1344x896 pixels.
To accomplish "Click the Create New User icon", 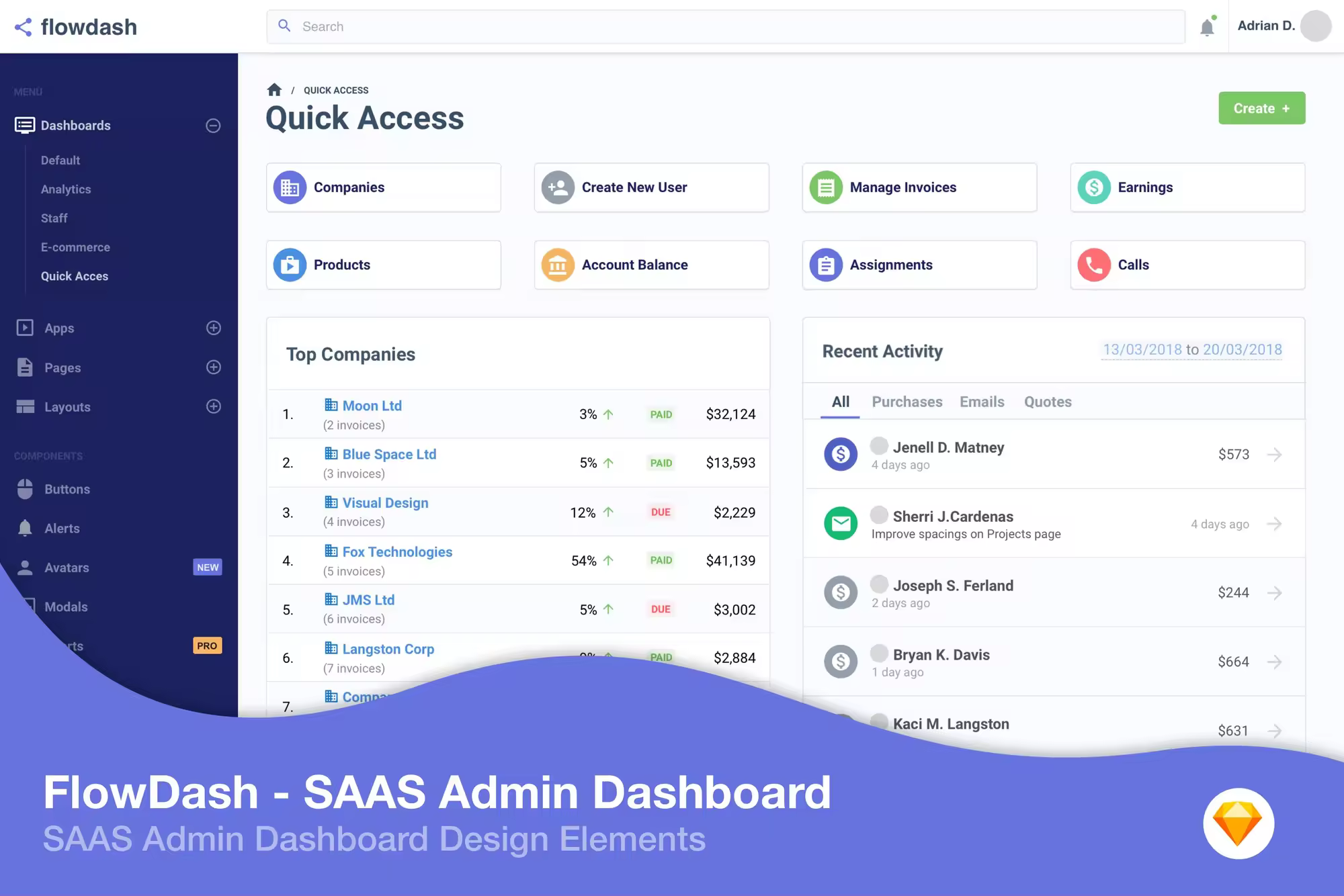I will pyautogui.click(x=558, y=187).
